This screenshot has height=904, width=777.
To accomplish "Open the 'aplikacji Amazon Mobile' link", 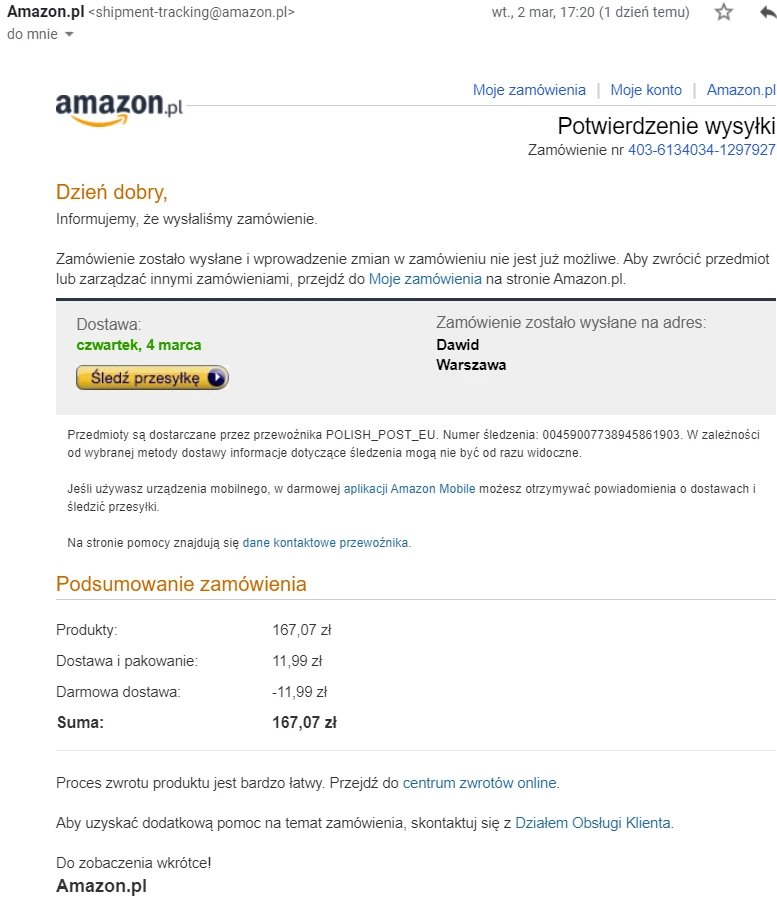I will (409, 489).
